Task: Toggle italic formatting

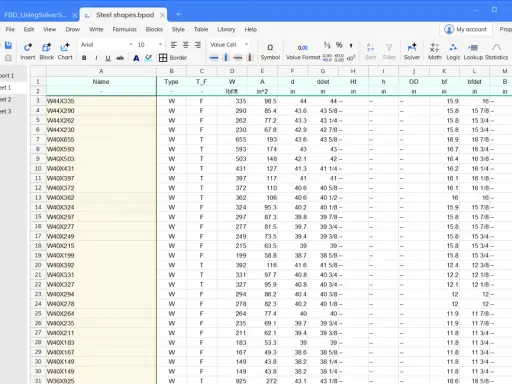Action: click(96, 58)
